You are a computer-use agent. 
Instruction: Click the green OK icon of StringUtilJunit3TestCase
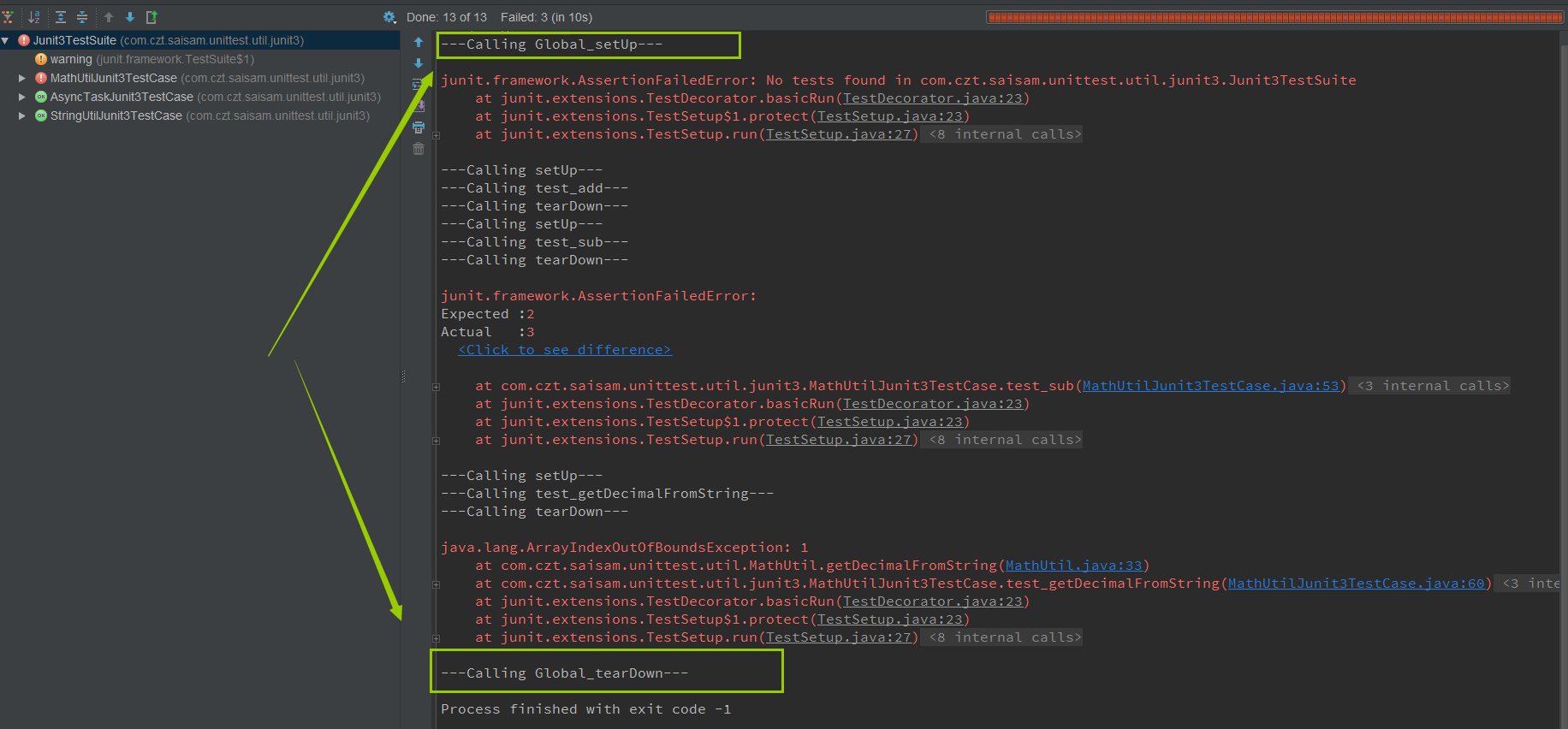coord(41,116)
